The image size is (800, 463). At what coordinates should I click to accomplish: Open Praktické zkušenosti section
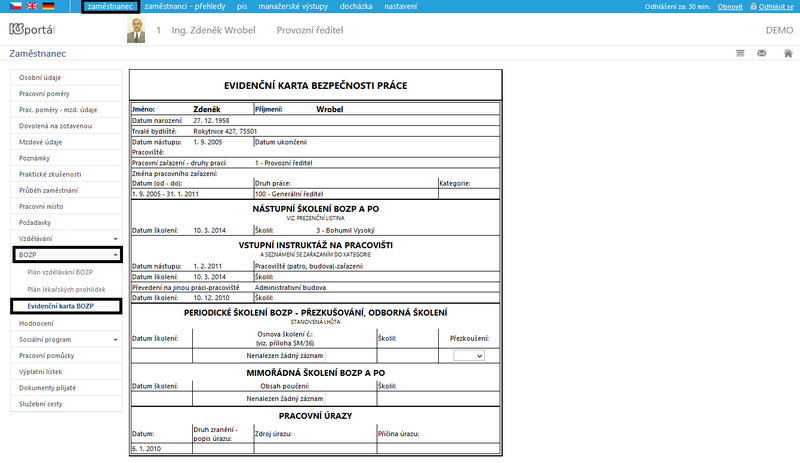point(66,174)
